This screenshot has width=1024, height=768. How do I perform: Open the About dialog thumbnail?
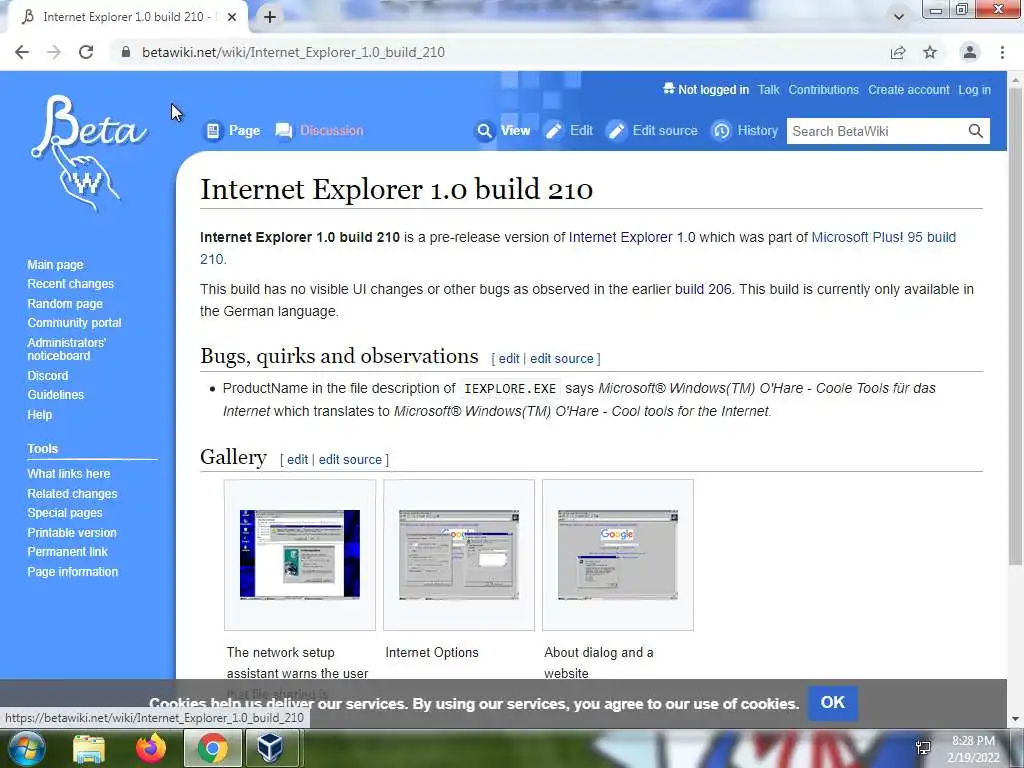tap(618, 554)
